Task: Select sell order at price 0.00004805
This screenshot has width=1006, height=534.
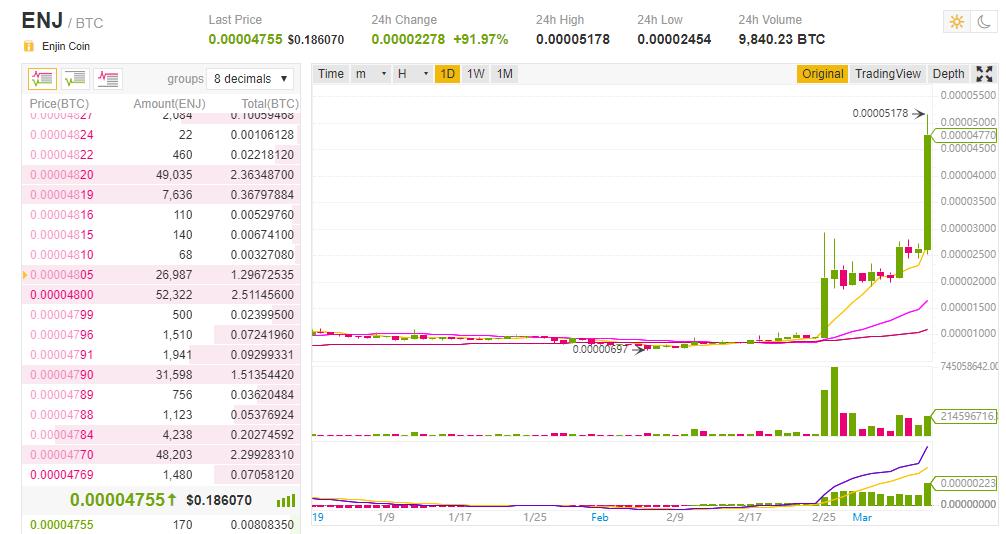Action: pyautogui.click(x=161, y=275)
